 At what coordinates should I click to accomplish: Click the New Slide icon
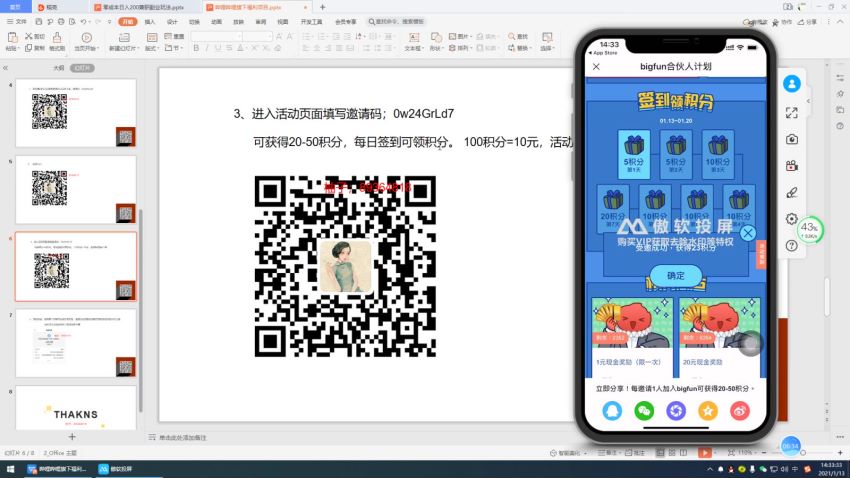(x=124, y=37)
